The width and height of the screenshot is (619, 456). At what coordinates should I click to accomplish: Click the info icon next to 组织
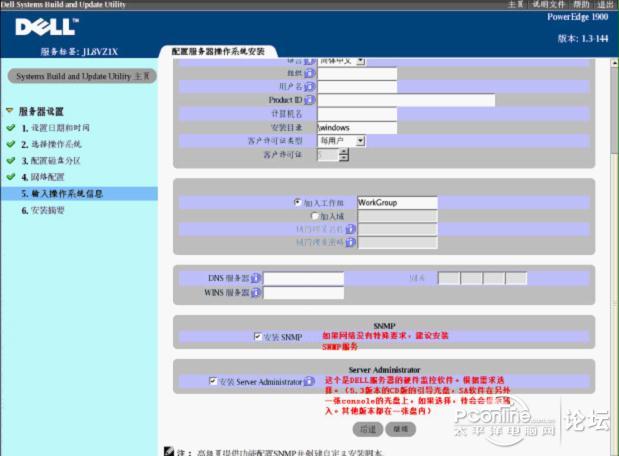pyautogui.click(x=309, y=73)
